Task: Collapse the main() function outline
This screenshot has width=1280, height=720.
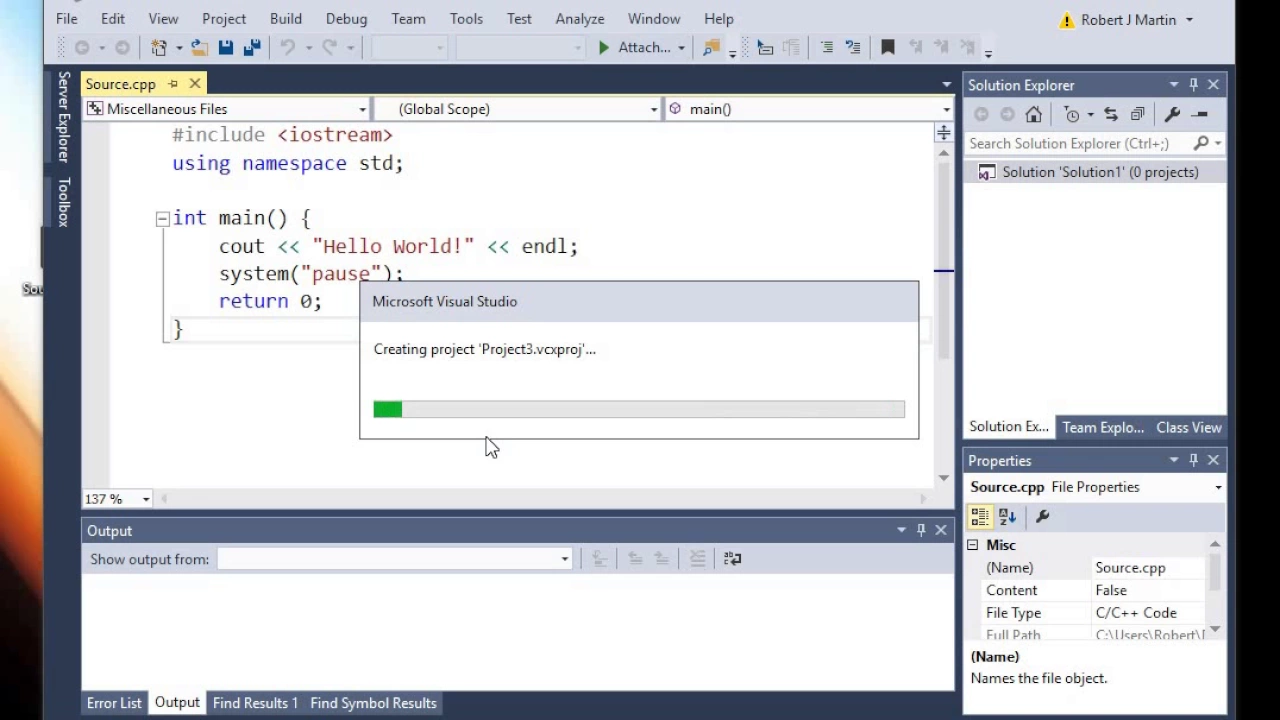Action: [162, 218]
